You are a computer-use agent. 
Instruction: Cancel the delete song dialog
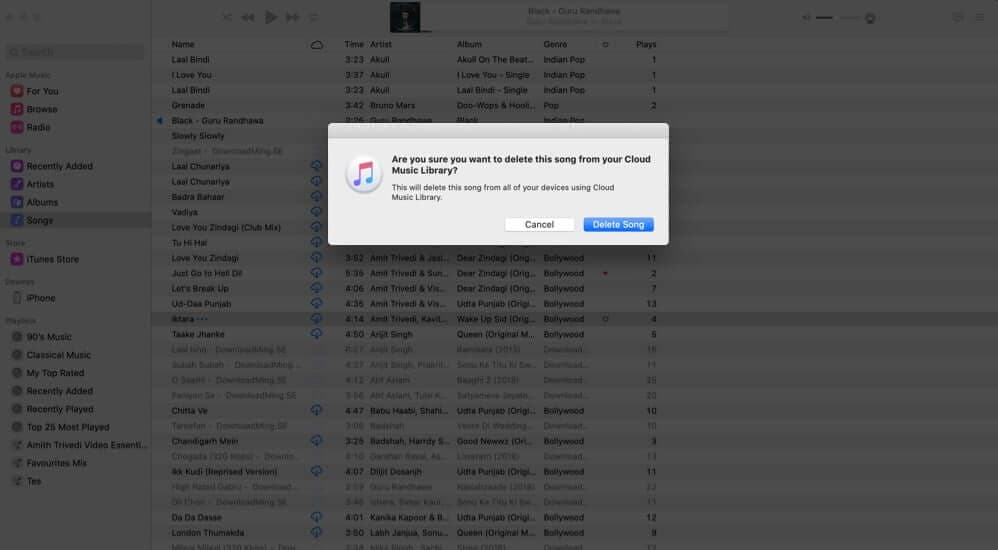coord(539,225)
